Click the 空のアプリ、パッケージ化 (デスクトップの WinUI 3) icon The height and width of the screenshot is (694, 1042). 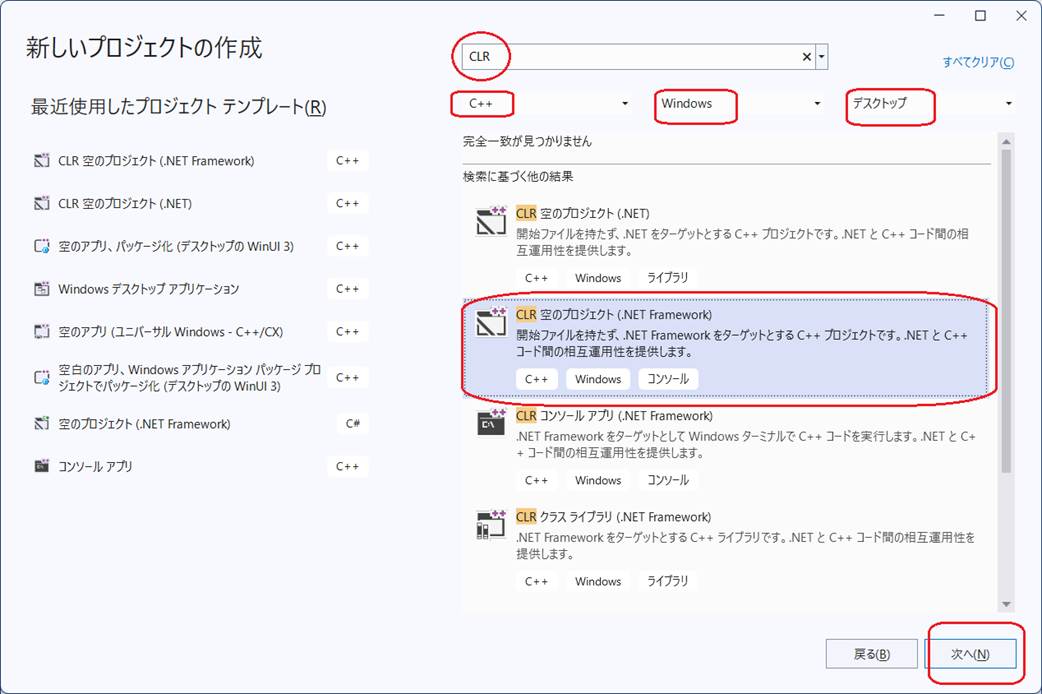point(42,246)
